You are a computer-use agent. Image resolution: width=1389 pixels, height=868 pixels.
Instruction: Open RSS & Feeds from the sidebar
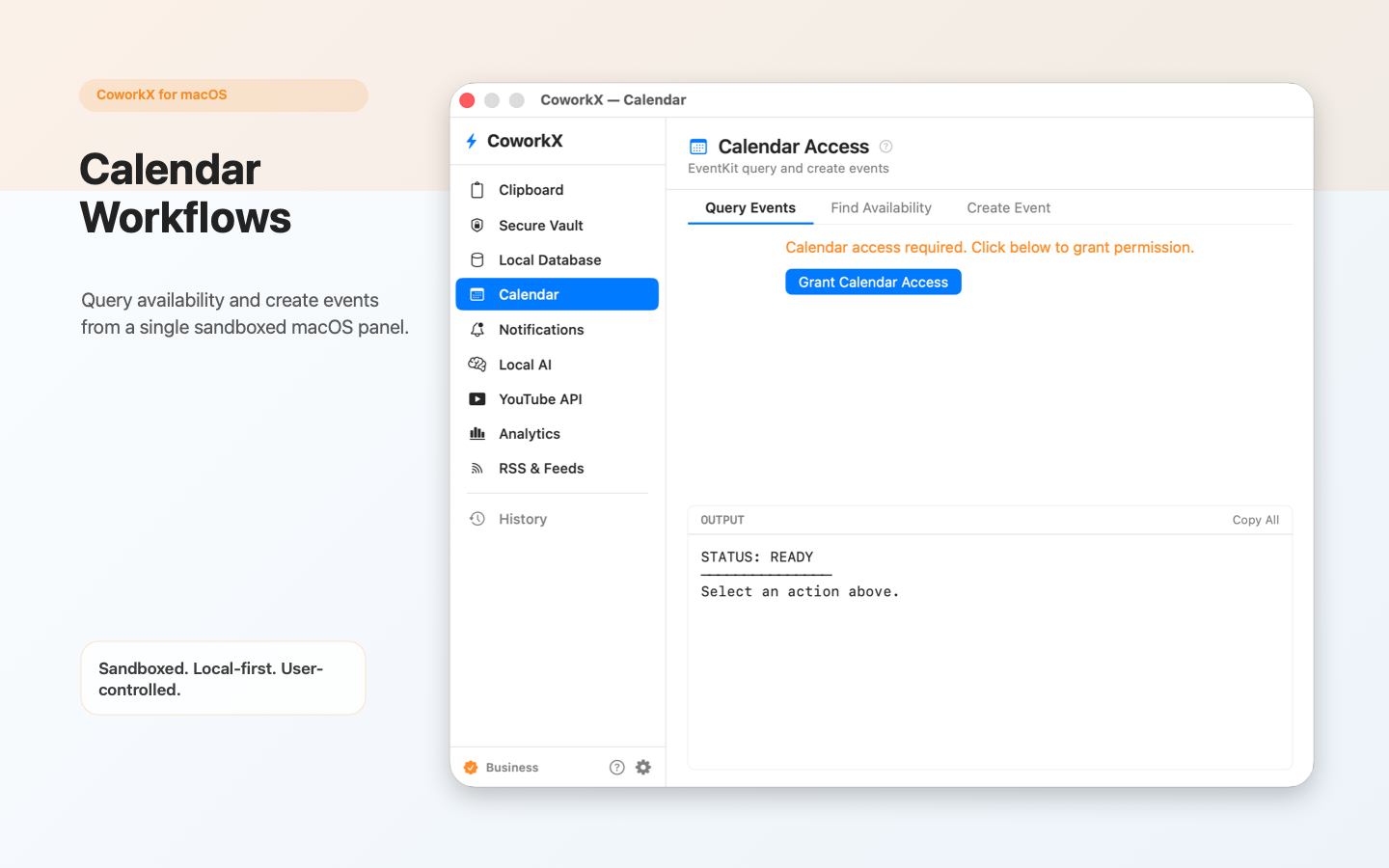point(557,469)
